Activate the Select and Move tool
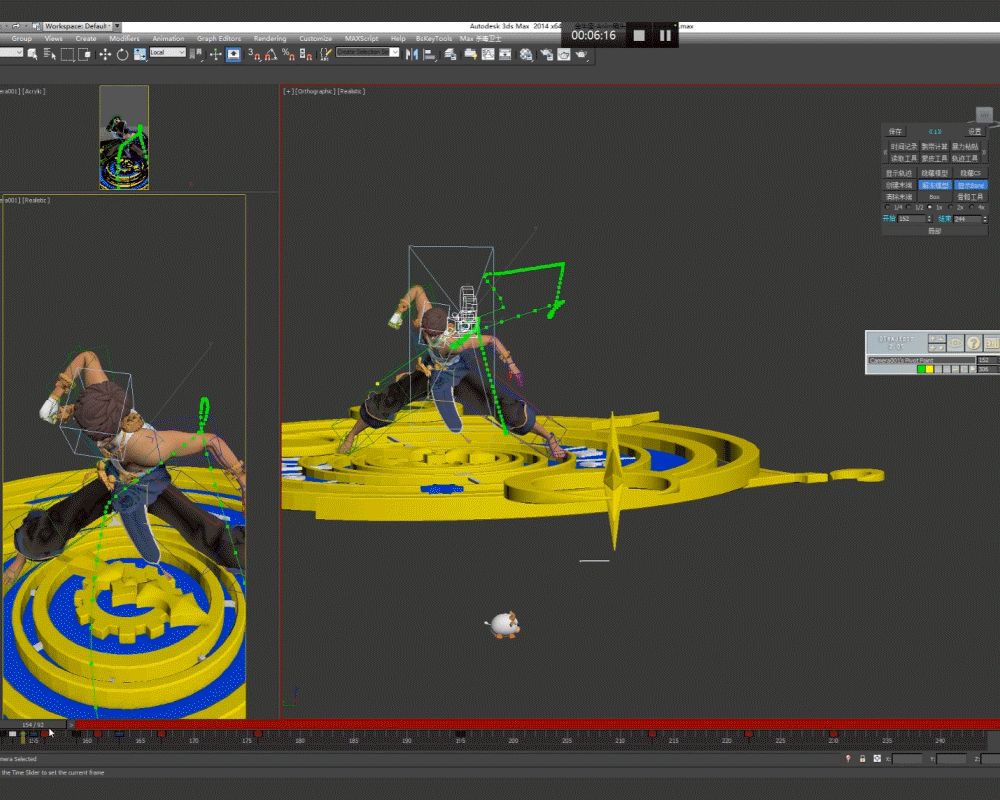Viewport: 1000px width, 800px height. [x=105, y=55]
